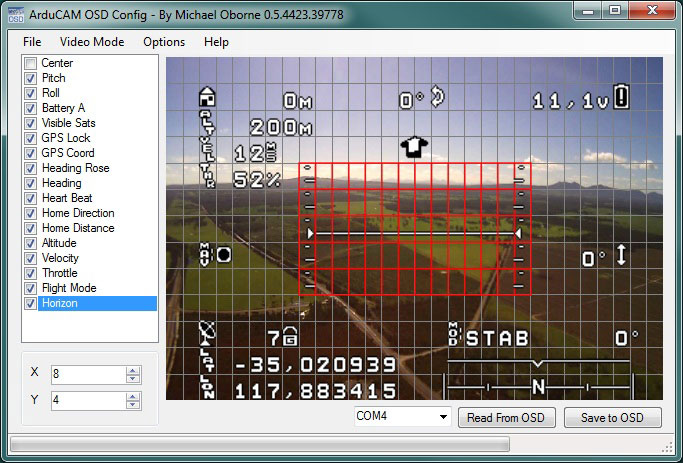
Task: Click the GPS lock icon in preview
Action: tap(290, 336)
